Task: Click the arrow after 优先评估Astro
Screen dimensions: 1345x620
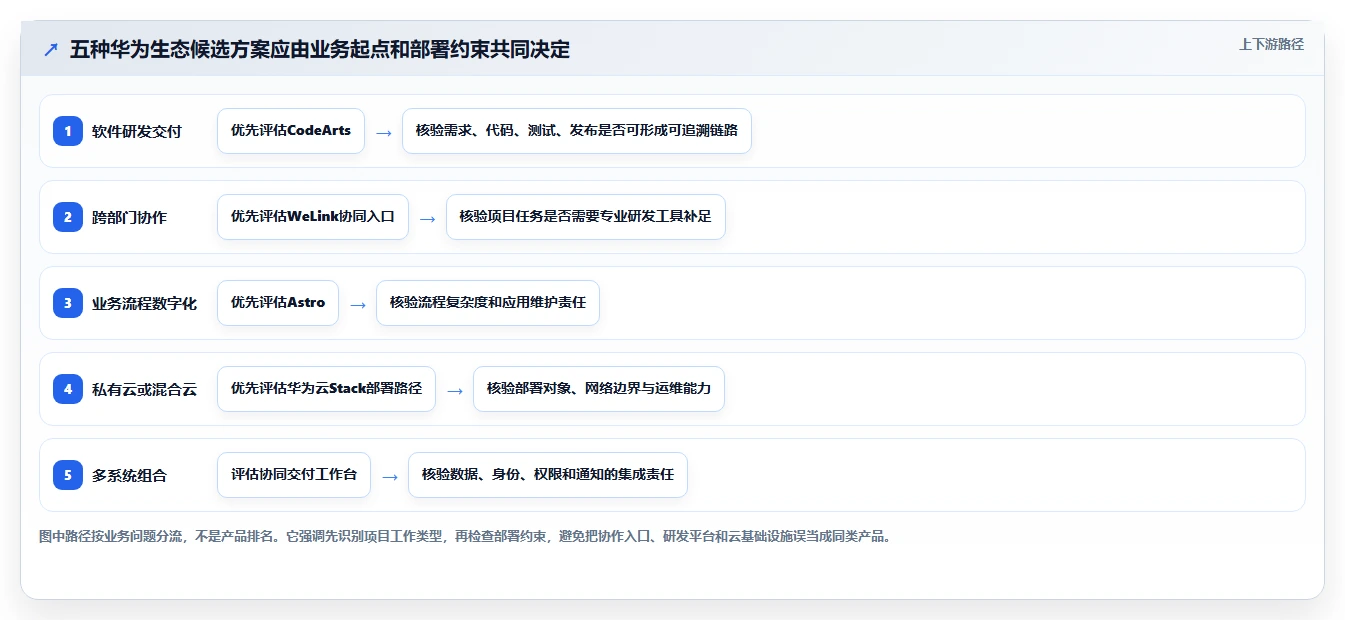Action: pyautogui.click(x=358, y=304)
